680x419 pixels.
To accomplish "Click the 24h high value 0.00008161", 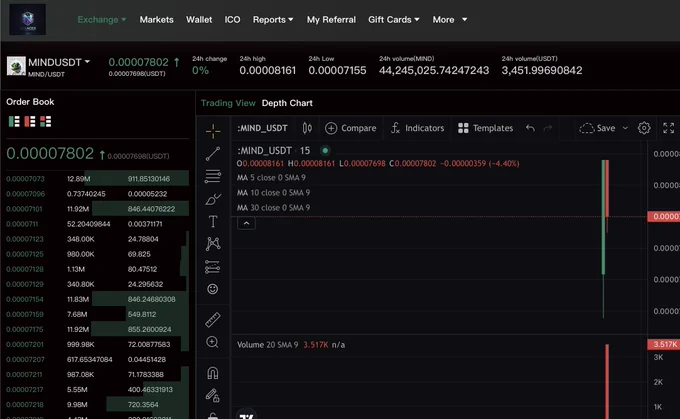I will [268, 70].
